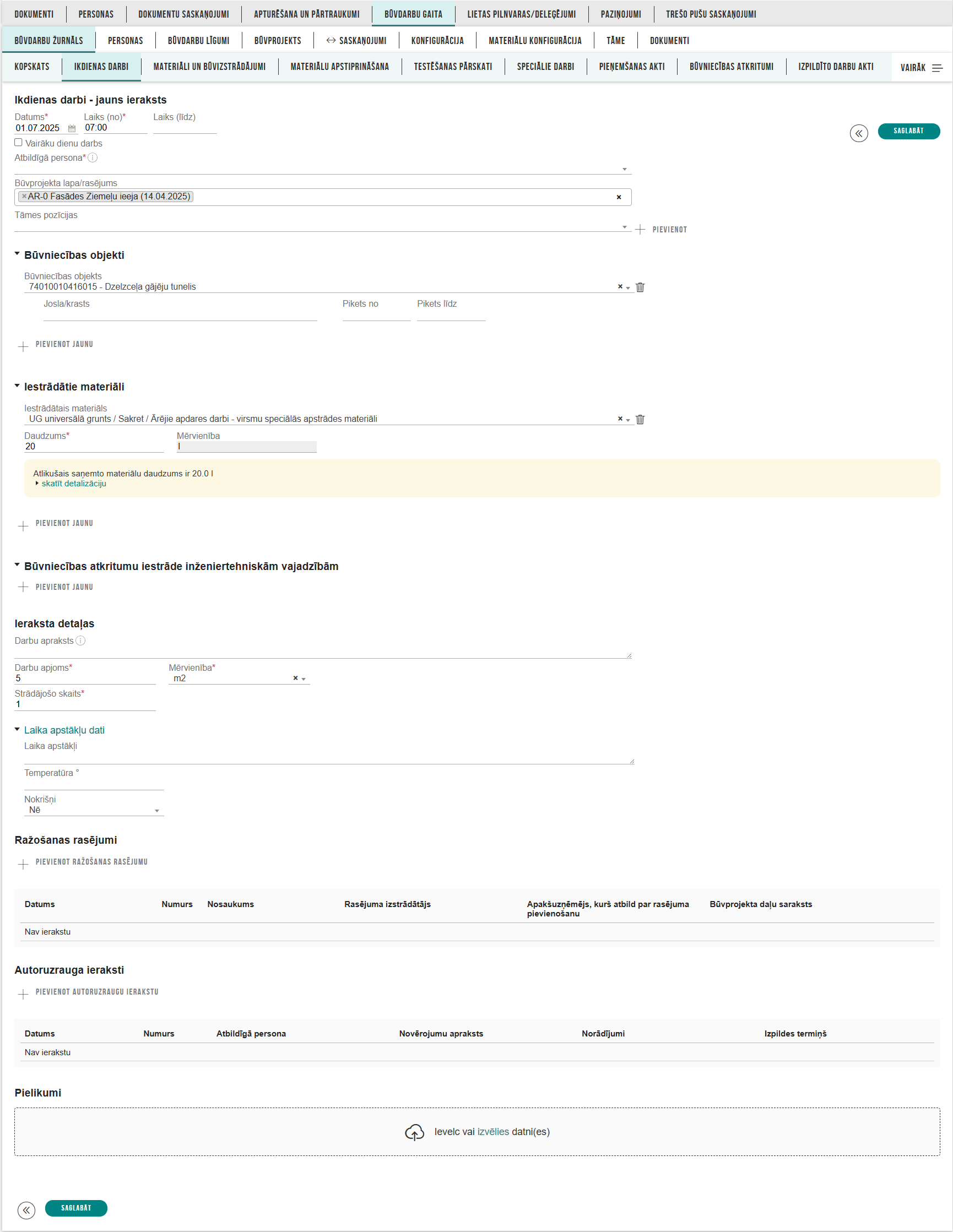Click the skatīt detalizāciju link
This screenshot has width=953, height=1232.
[x=73, y=484]
